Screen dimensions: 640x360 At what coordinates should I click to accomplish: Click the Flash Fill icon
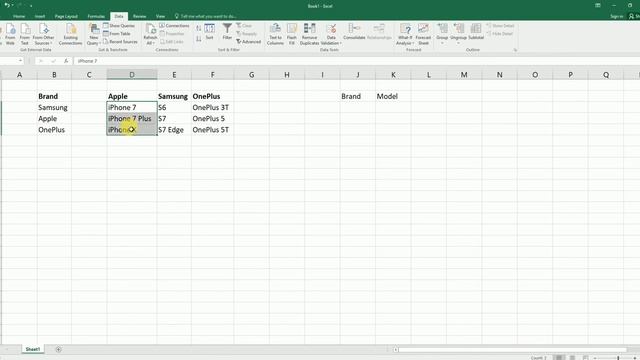point(292,33)
